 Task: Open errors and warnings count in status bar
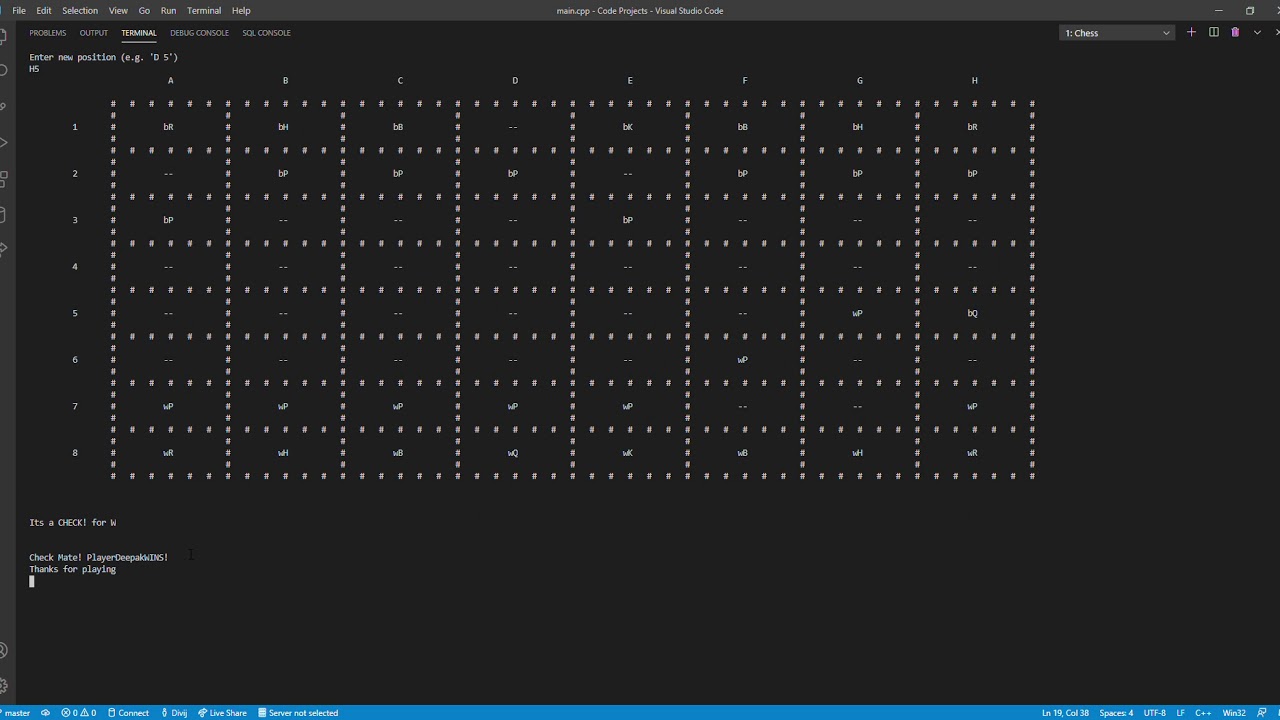(x=79, y=713)
